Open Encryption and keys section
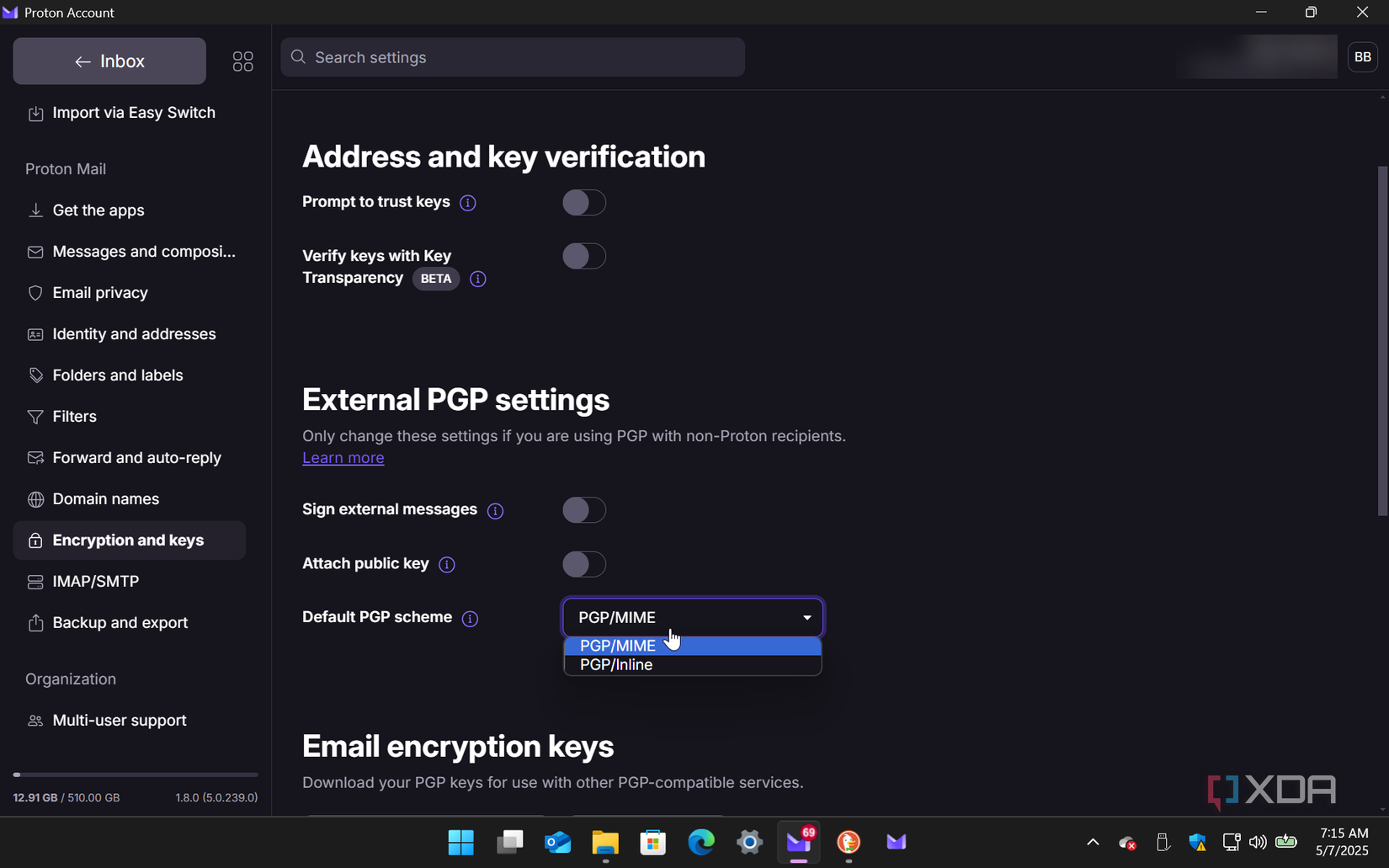Image resolution: width=1389 pixels, height=868 pixels. 127,540
